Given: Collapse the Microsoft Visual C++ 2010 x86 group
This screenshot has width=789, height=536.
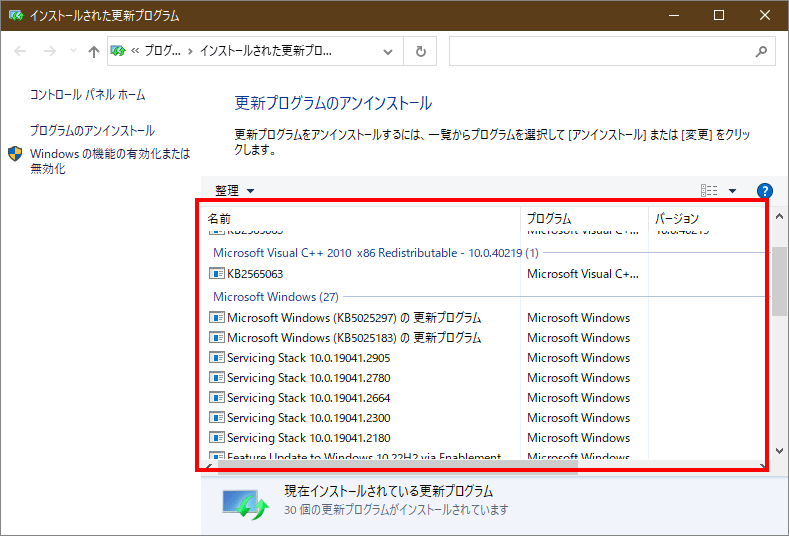Looking at the screenshot, I should [375, 253].
